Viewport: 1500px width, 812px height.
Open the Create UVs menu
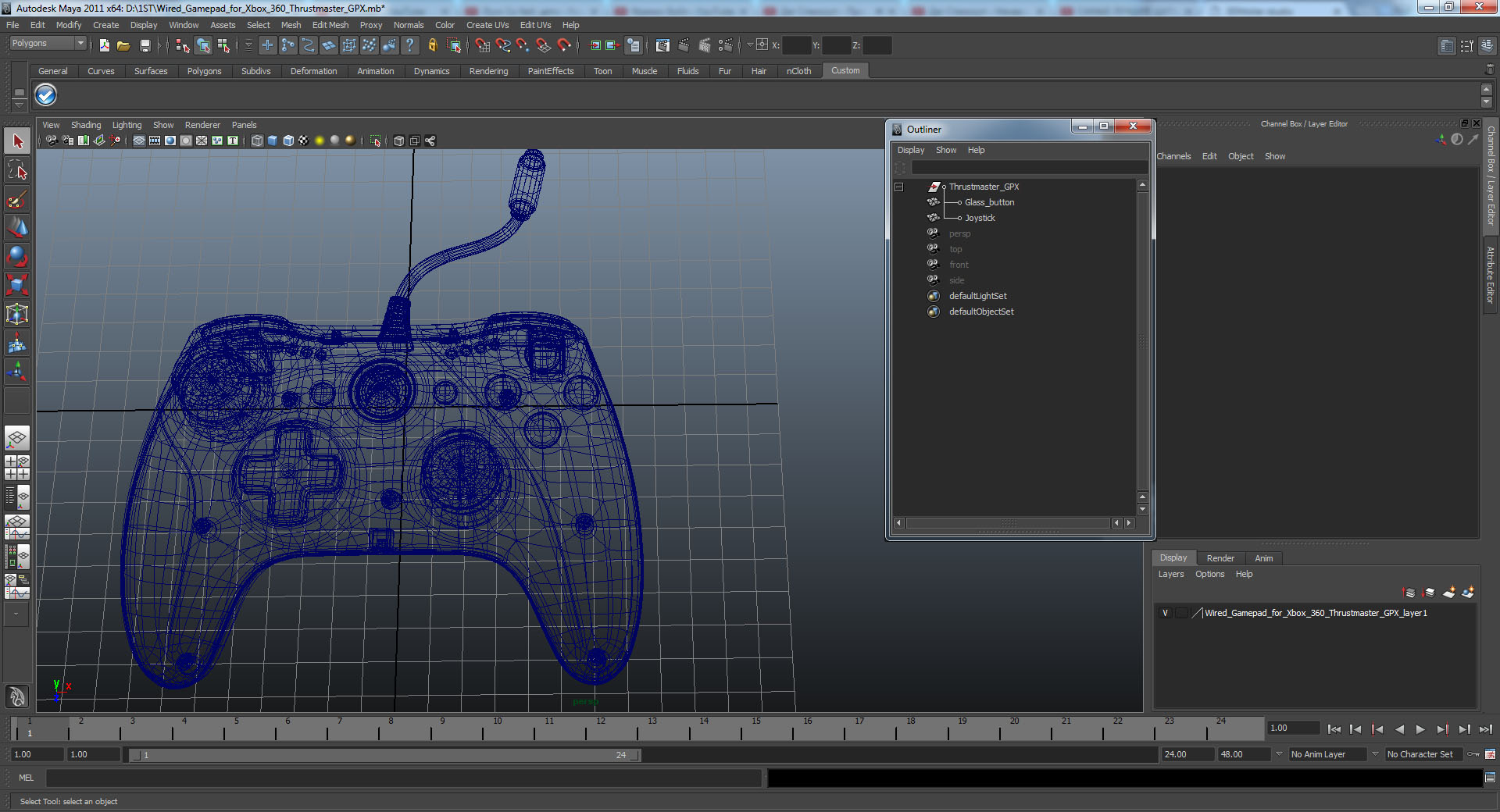(487, 25)
